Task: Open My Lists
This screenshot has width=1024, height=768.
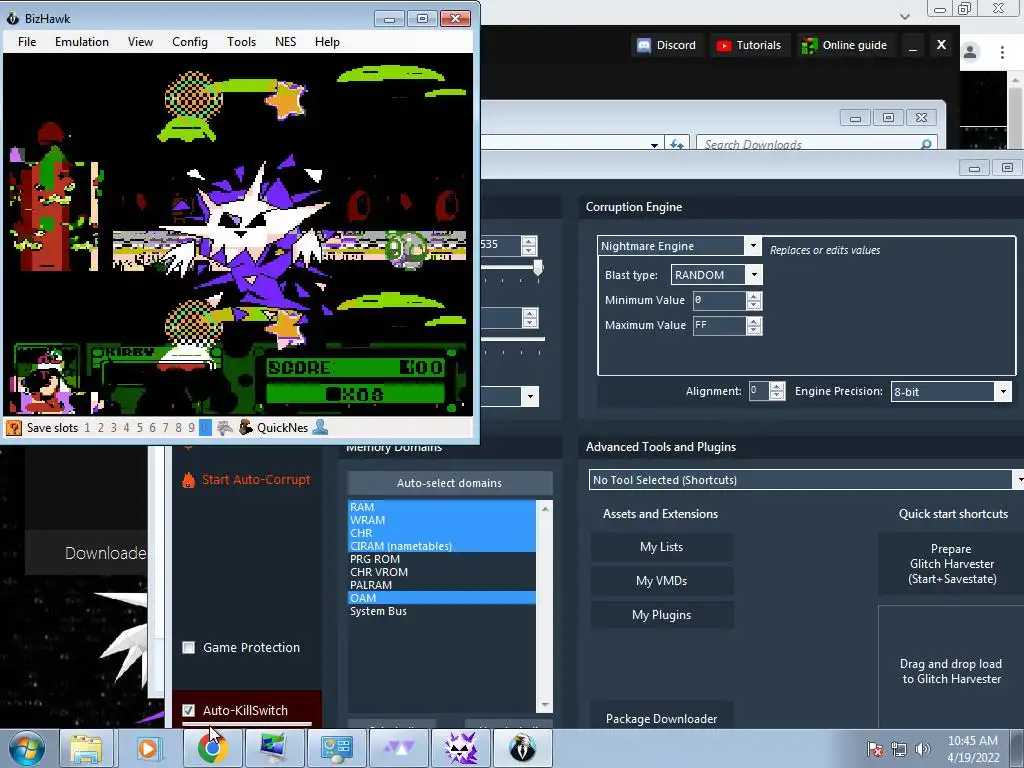Action: pyautogui.click(x=662, y=547)
